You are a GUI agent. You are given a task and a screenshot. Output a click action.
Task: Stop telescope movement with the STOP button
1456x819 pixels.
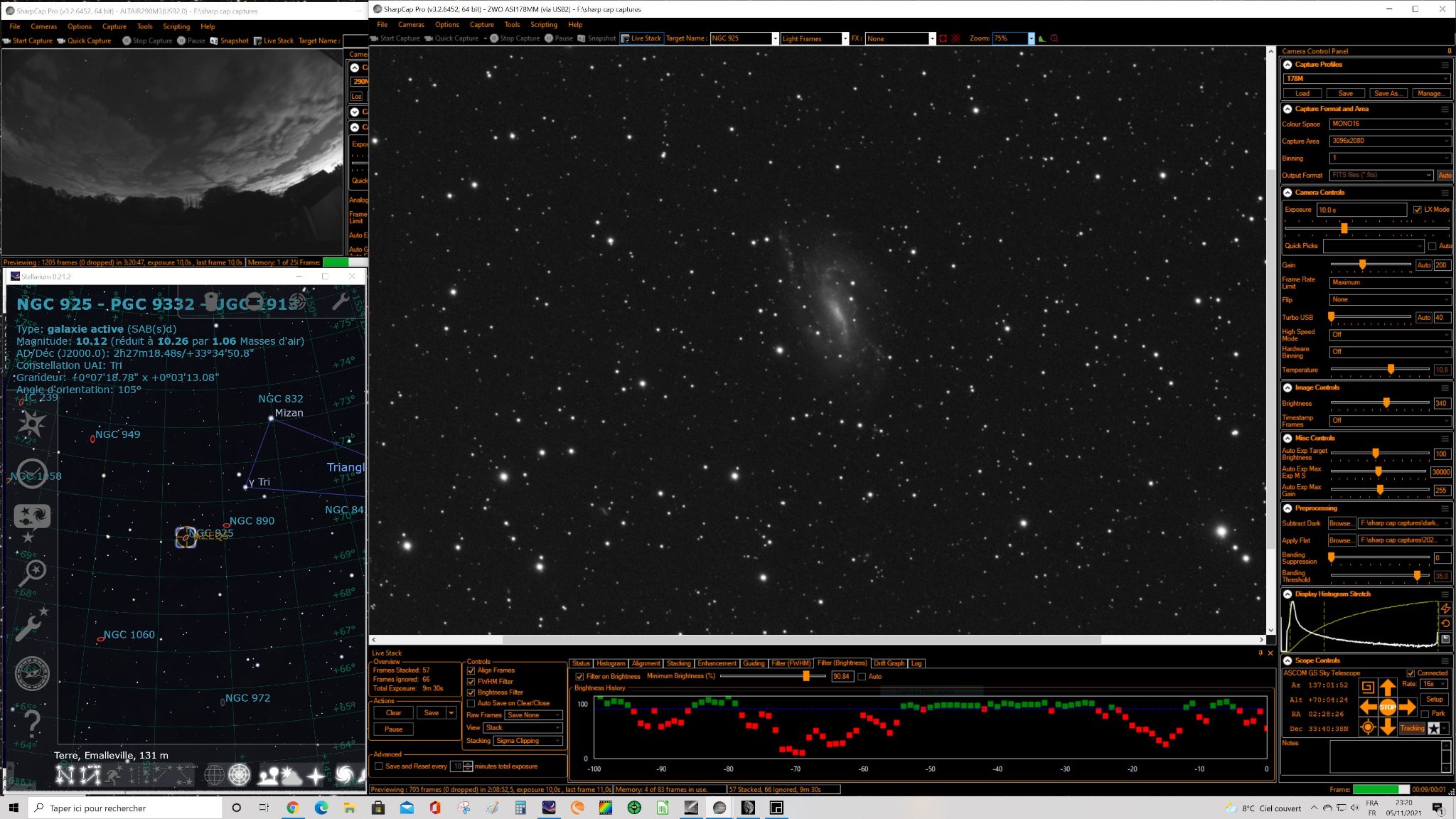pyautogui.click(x=1387, y=707)
